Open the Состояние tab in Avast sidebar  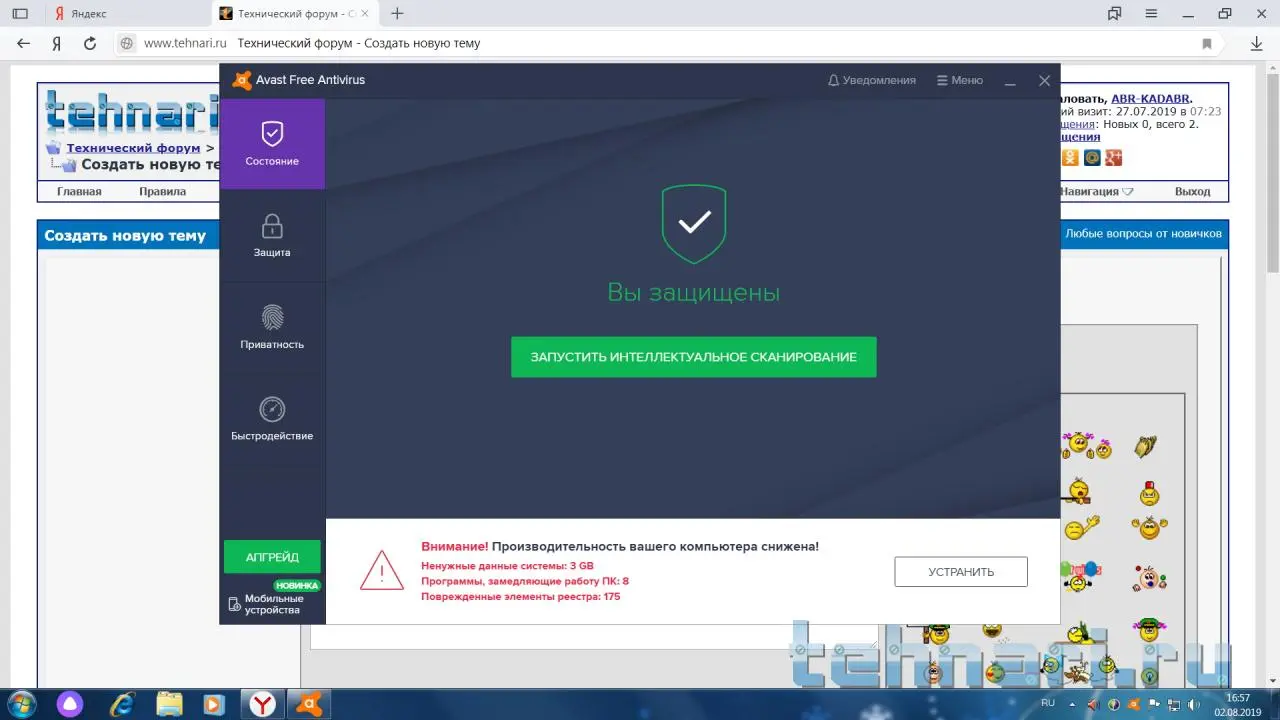click(272, 144)
